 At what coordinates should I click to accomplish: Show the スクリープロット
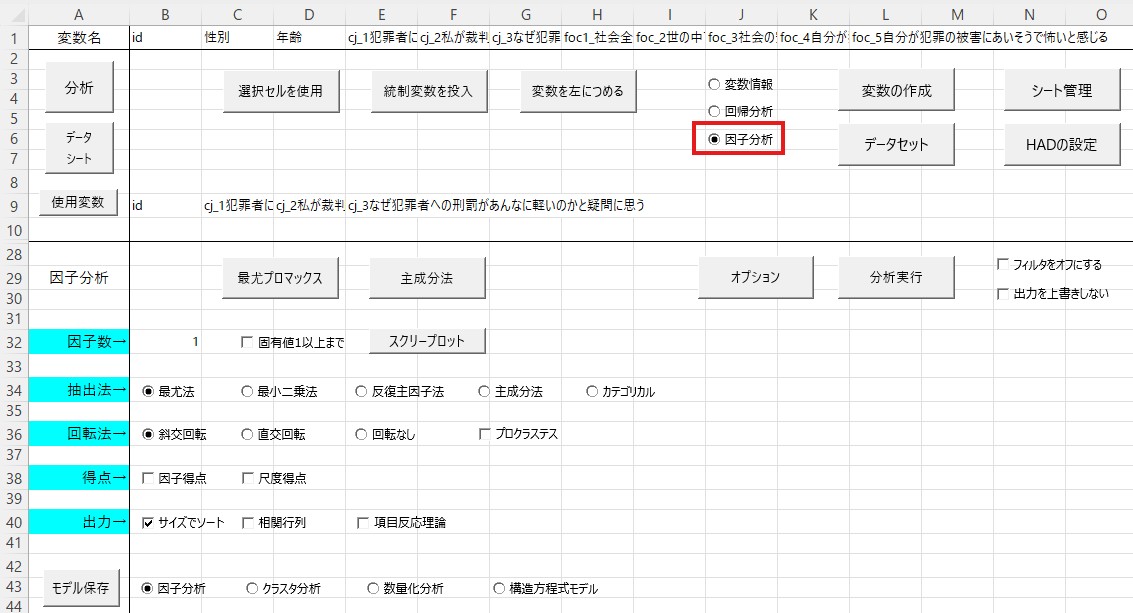point(428,341)
